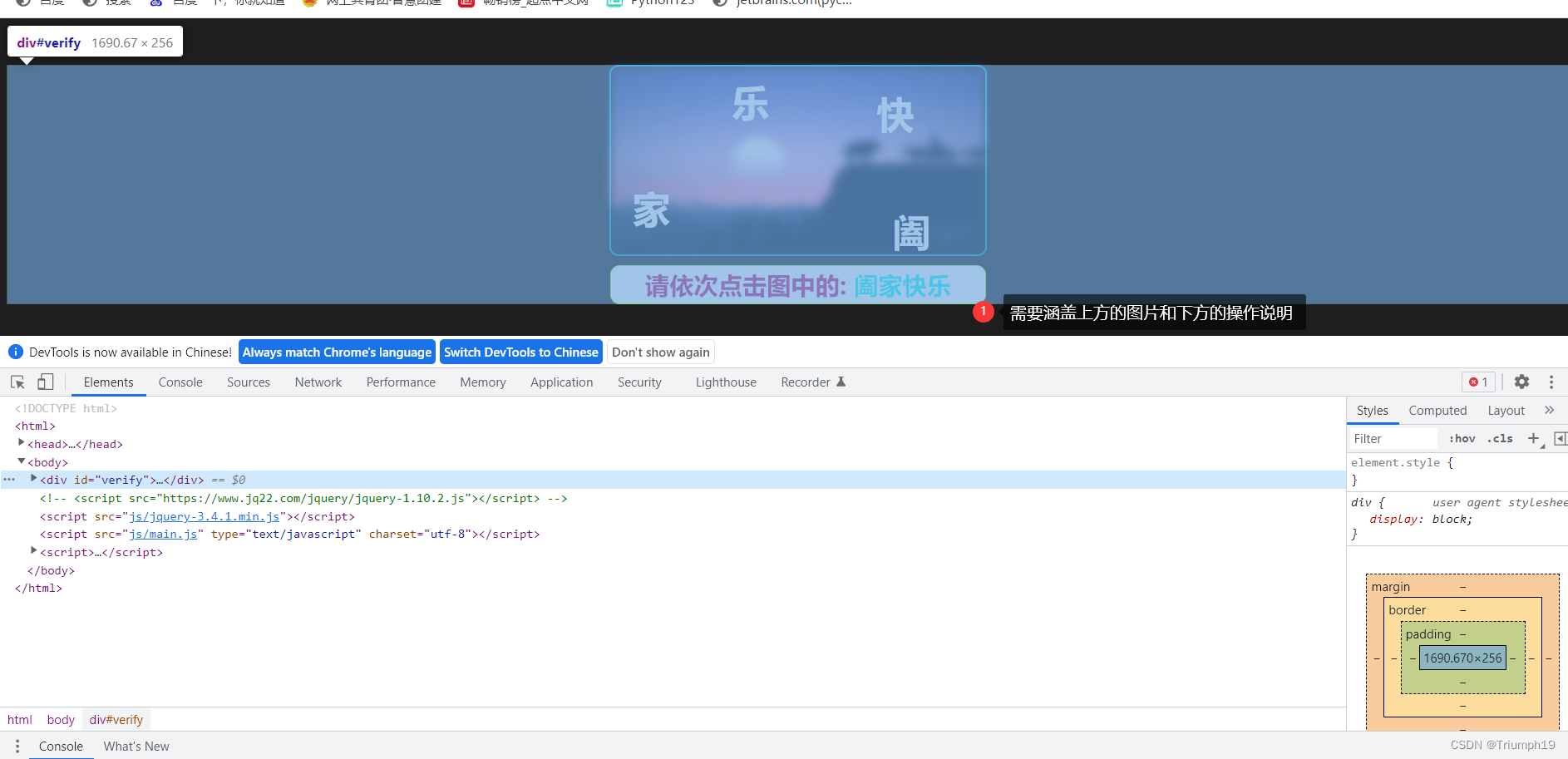Click the ellipsis beside div#verify row

coord(9,480)
